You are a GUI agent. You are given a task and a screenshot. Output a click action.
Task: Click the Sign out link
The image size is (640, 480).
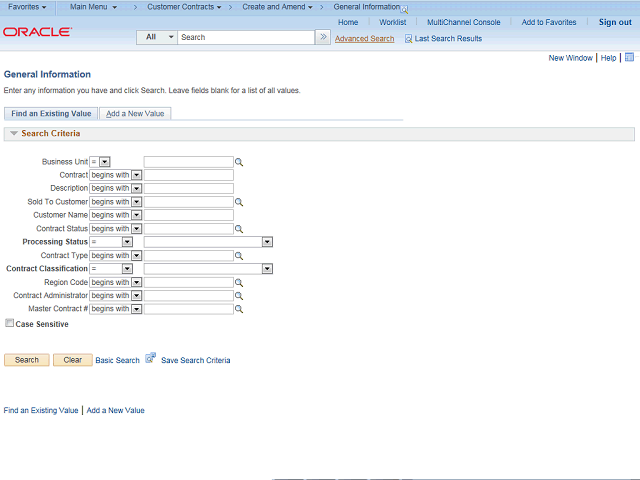click(x=615, y=22)
